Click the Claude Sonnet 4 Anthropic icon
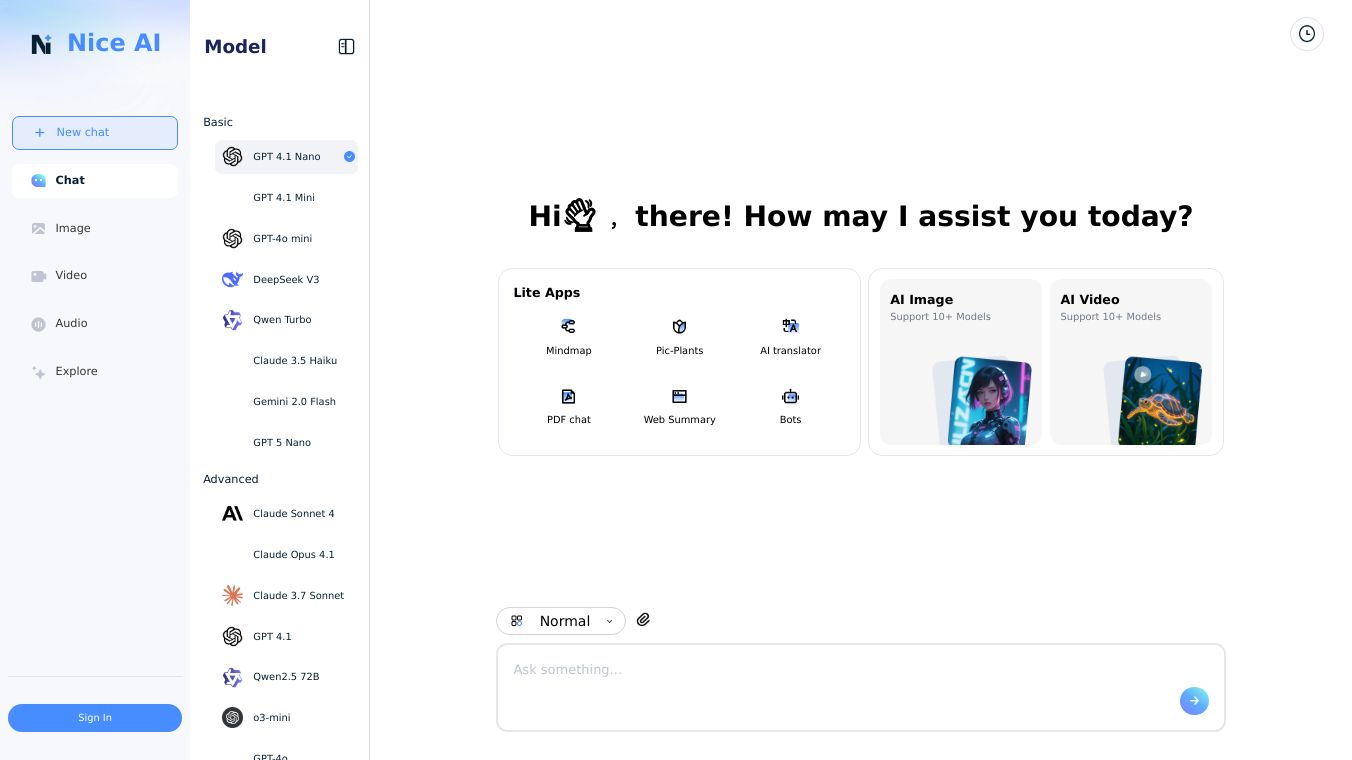1352x760 pixels. tap(233, 514)
